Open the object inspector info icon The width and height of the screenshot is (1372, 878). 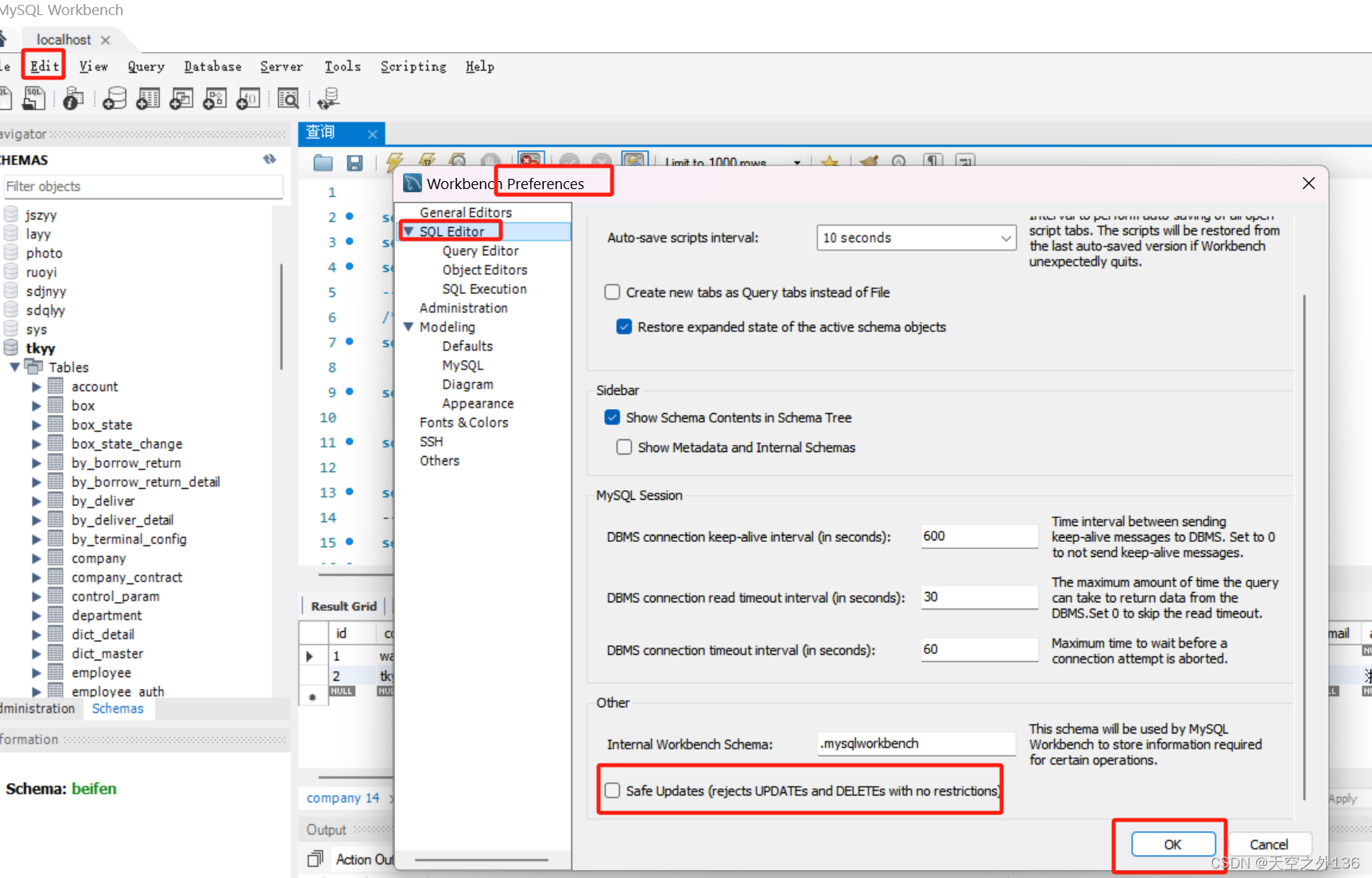click(x=73, y=99)
